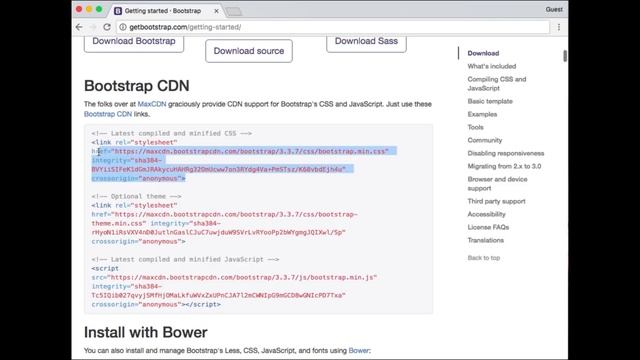The image size is (640, 360).
Task: Select Tools in the sidebar
Action: pos(476,127)
